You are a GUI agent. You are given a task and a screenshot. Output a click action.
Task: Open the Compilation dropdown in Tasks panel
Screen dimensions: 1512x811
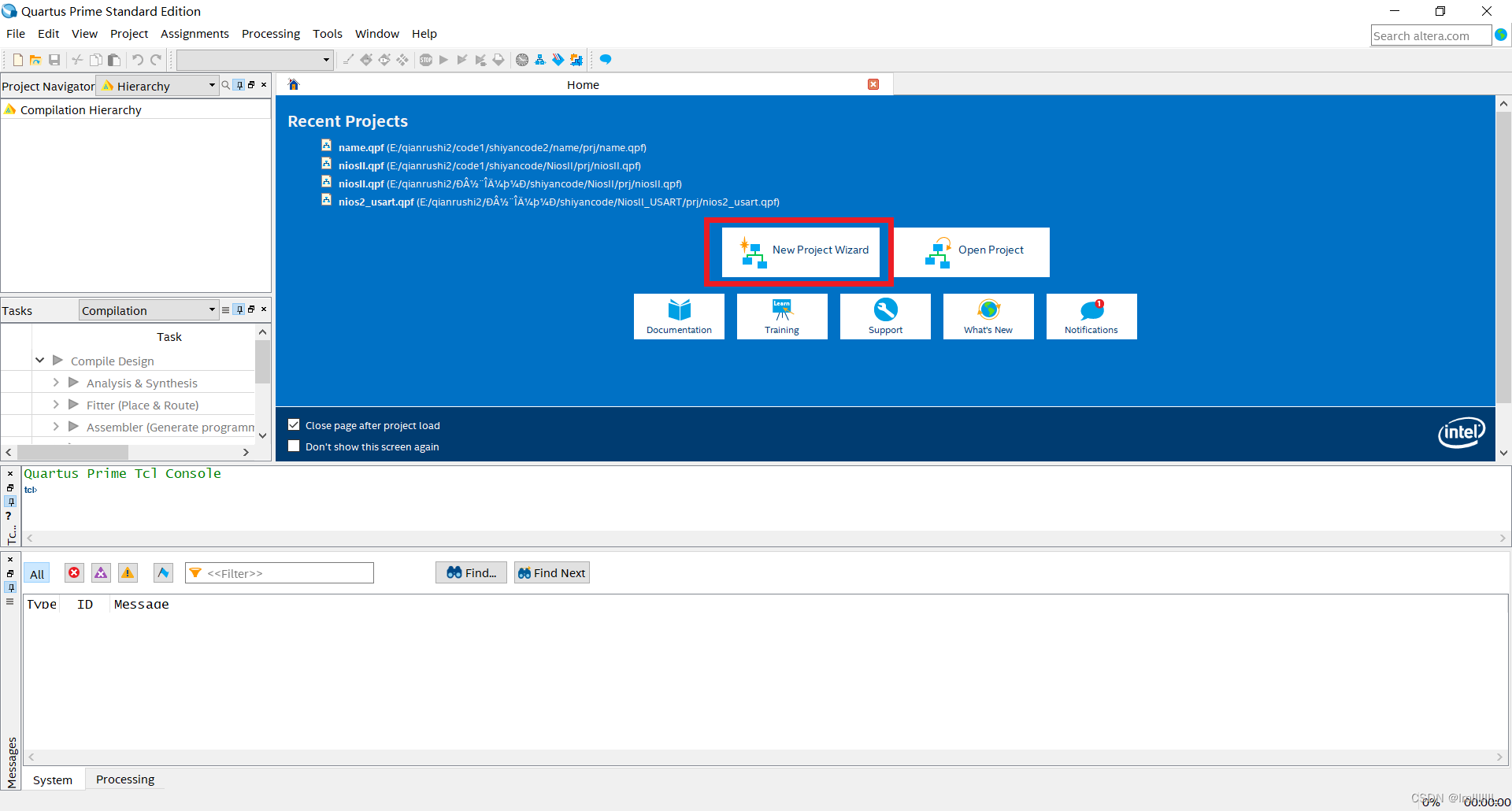coord(149,310)
